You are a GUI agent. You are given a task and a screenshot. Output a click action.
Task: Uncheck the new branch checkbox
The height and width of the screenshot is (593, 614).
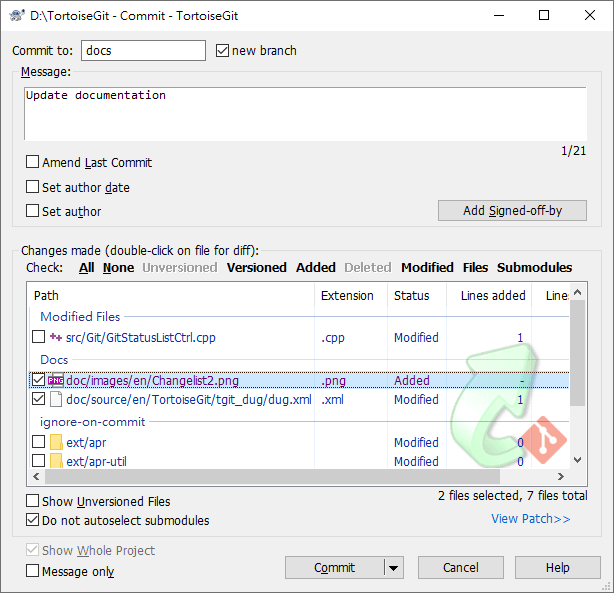222,51
